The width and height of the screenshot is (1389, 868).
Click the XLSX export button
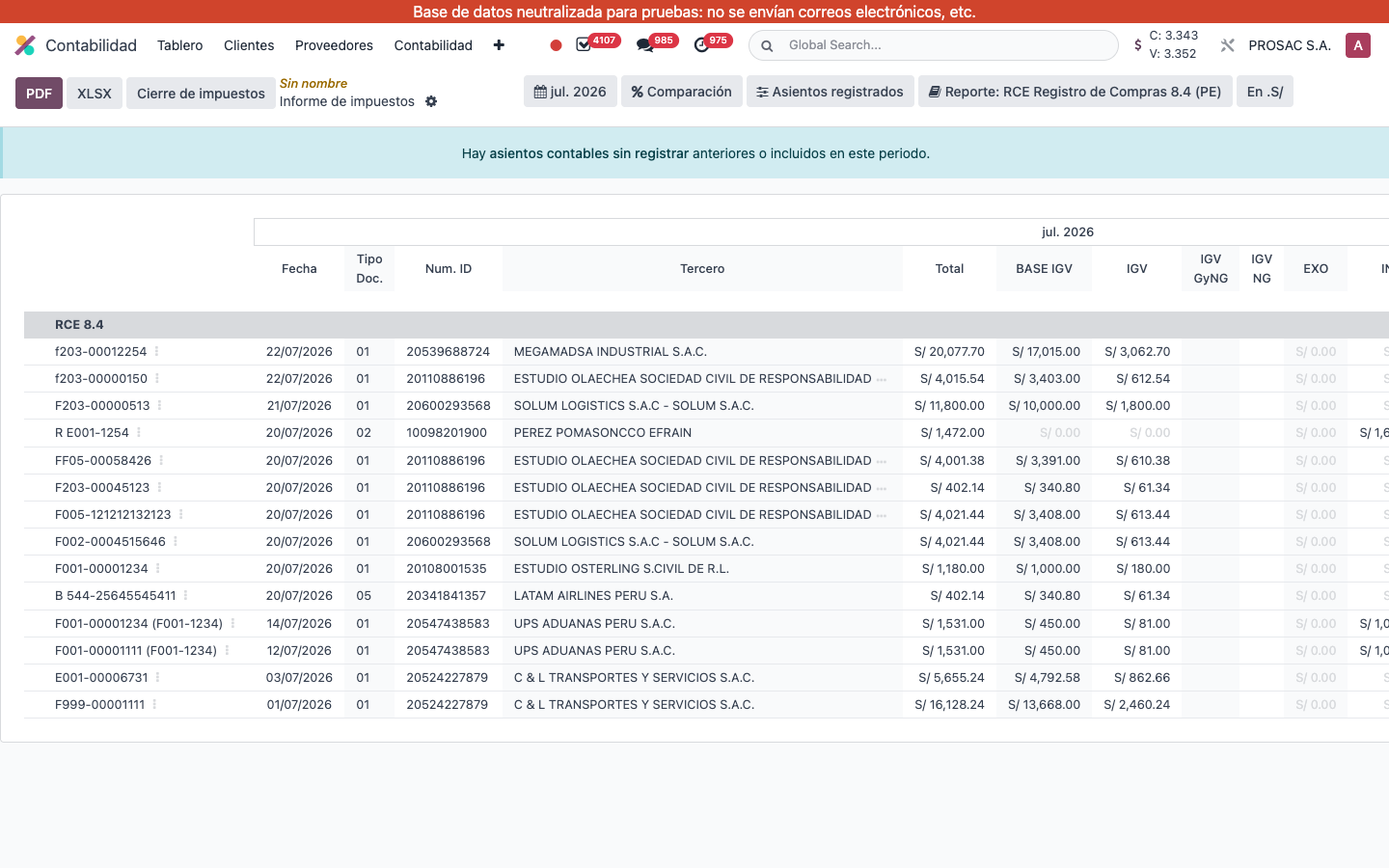pyautogui.click(x=95, y=94)
